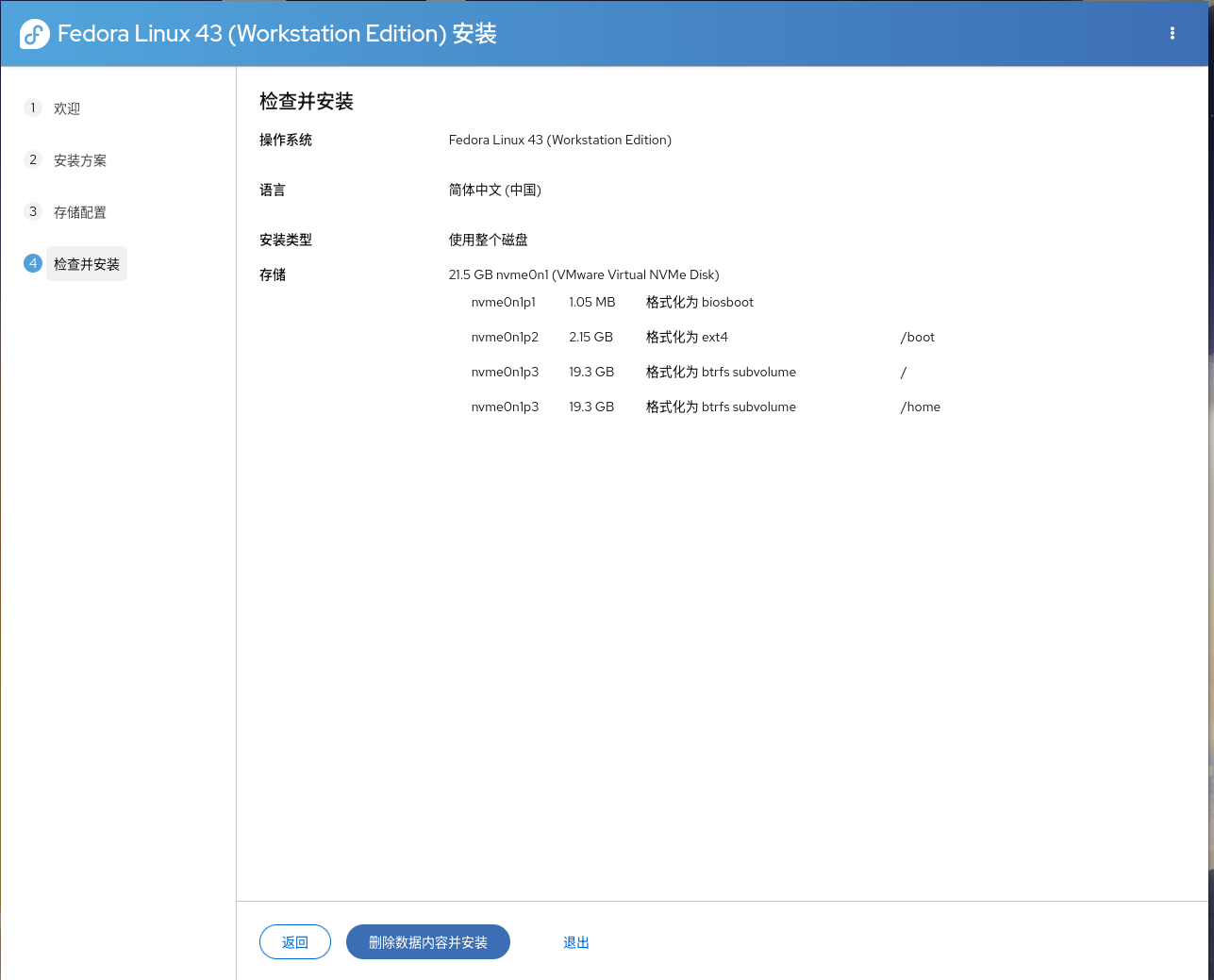Select the 简体中文 (中国) language value
The height and width of the screenshot is (980, 1214).
click(494, 190)
